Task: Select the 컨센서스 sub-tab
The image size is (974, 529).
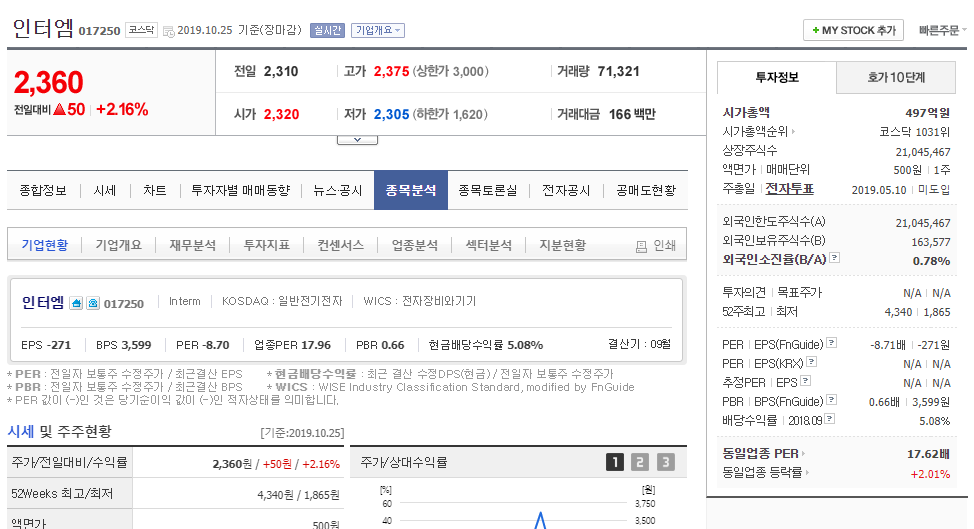Action: coord(340,245)
